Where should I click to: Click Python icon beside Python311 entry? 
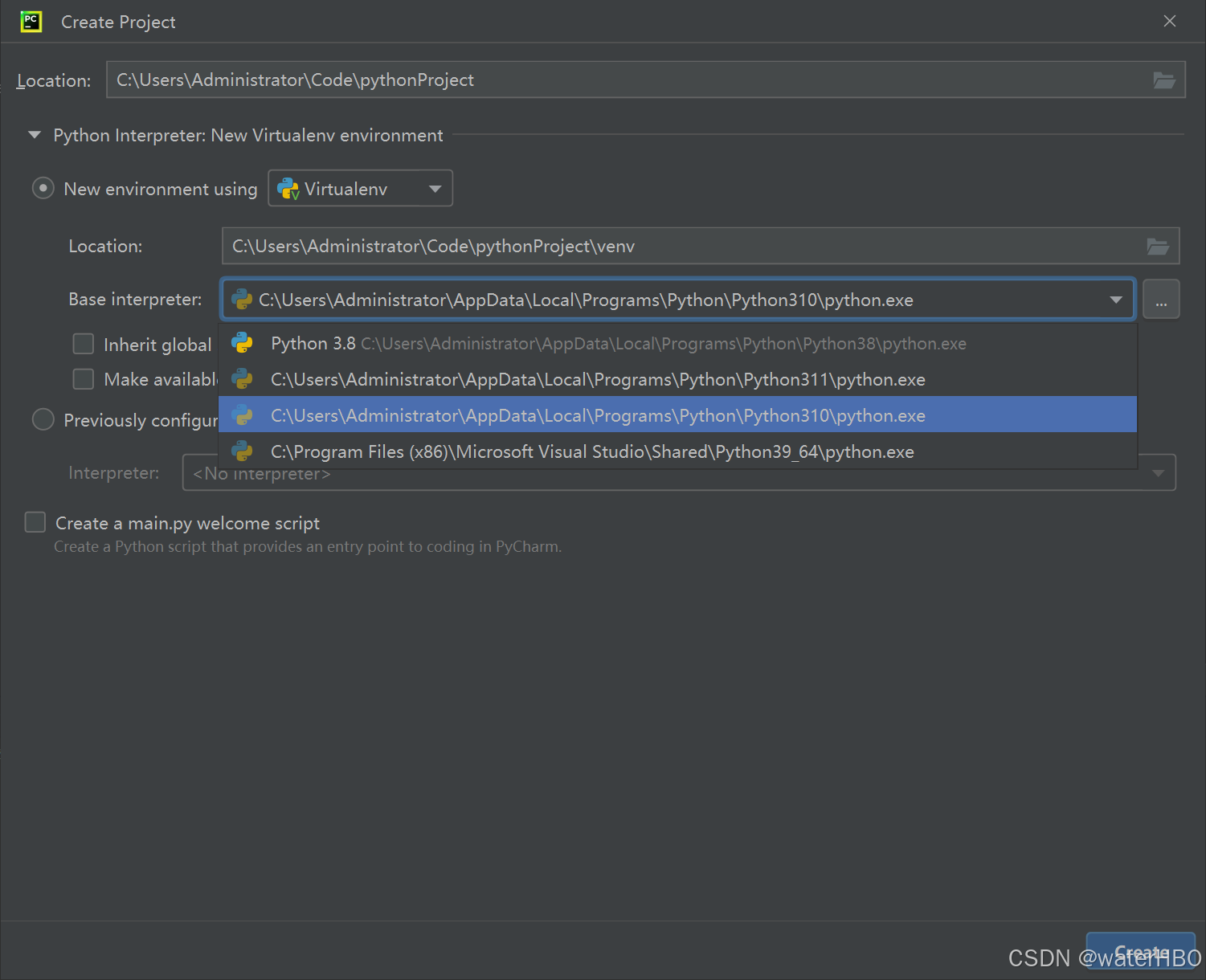(242, 379)
